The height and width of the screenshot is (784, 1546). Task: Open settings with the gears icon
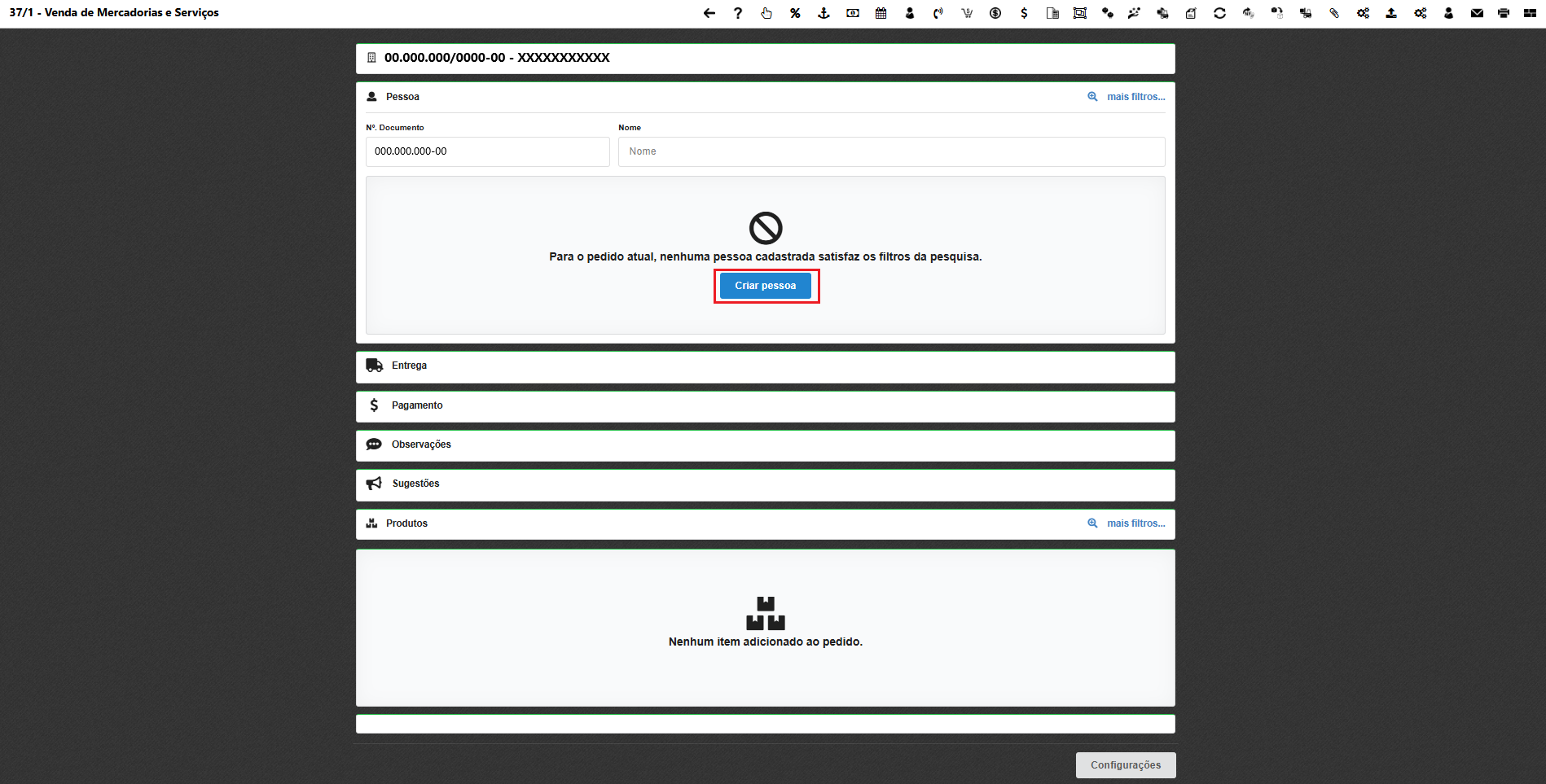(x=1363, y=13)
